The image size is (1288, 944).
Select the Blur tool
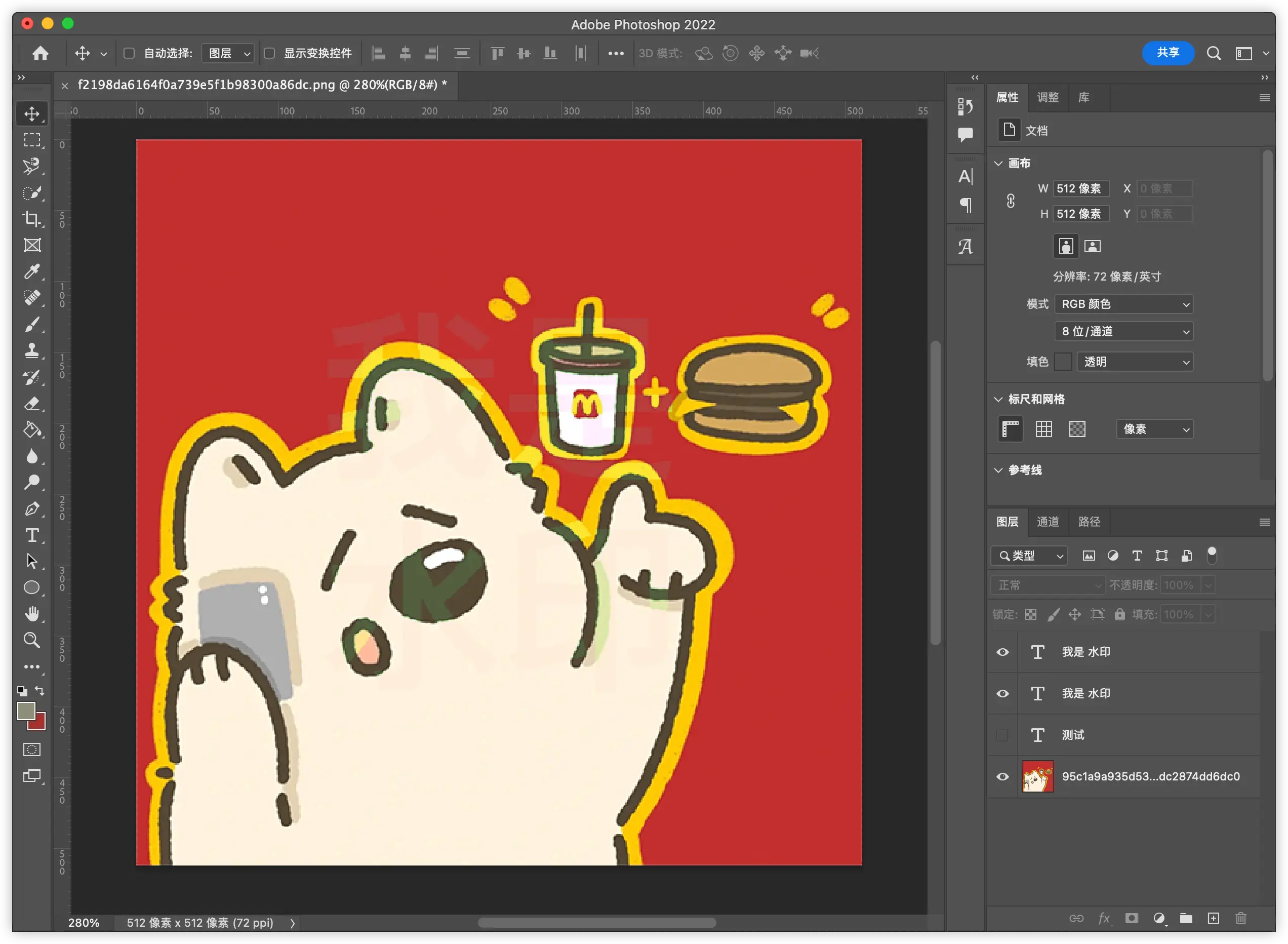point(32,456)
